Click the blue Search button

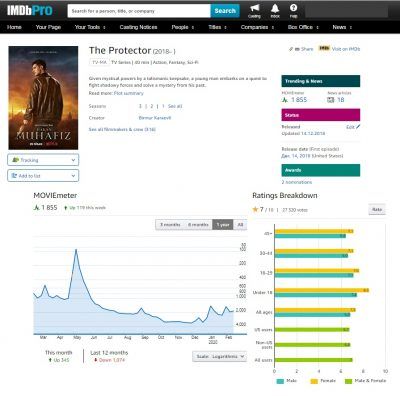(225, 11)
